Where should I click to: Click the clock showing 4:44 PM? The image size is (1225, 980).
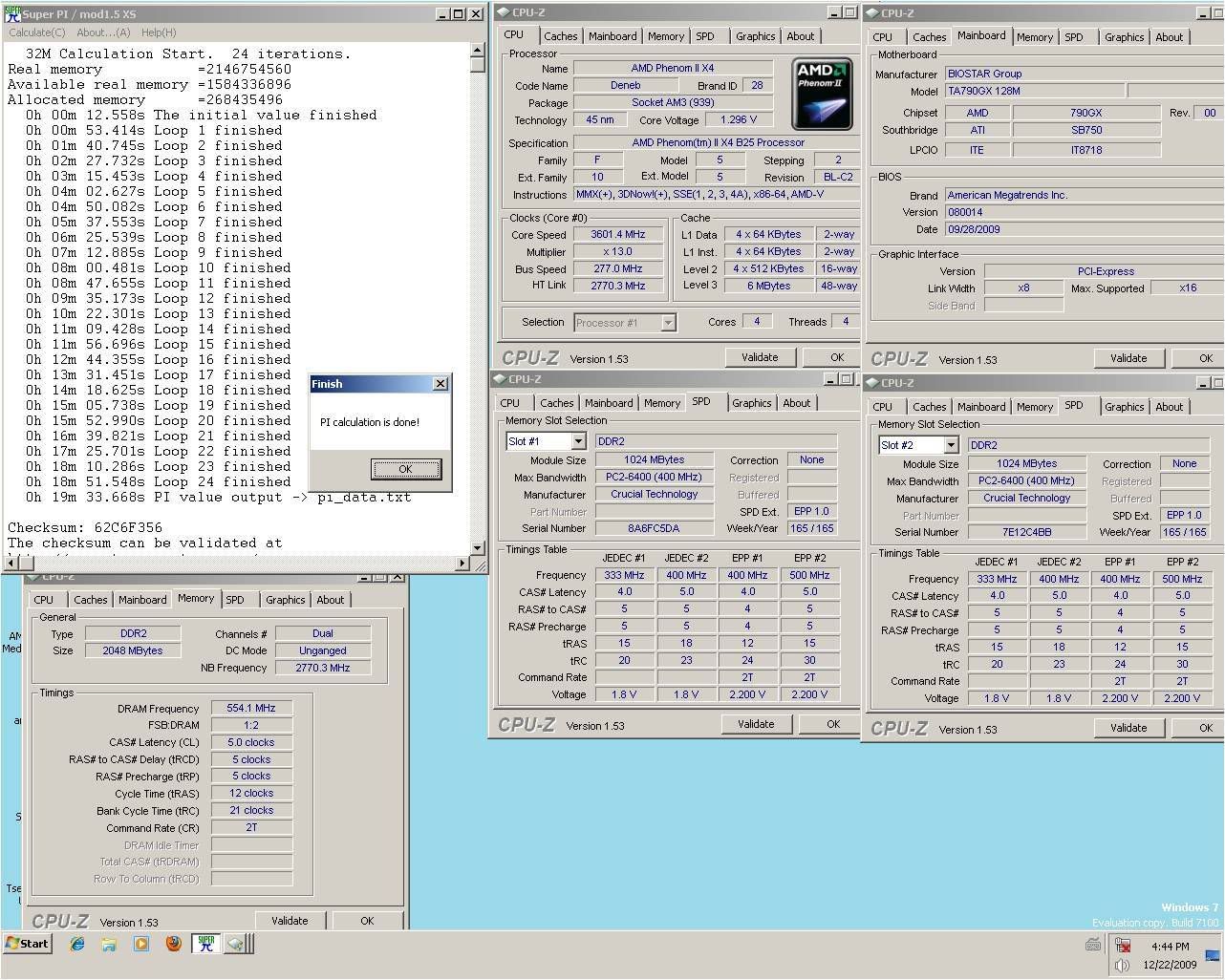1170,947
